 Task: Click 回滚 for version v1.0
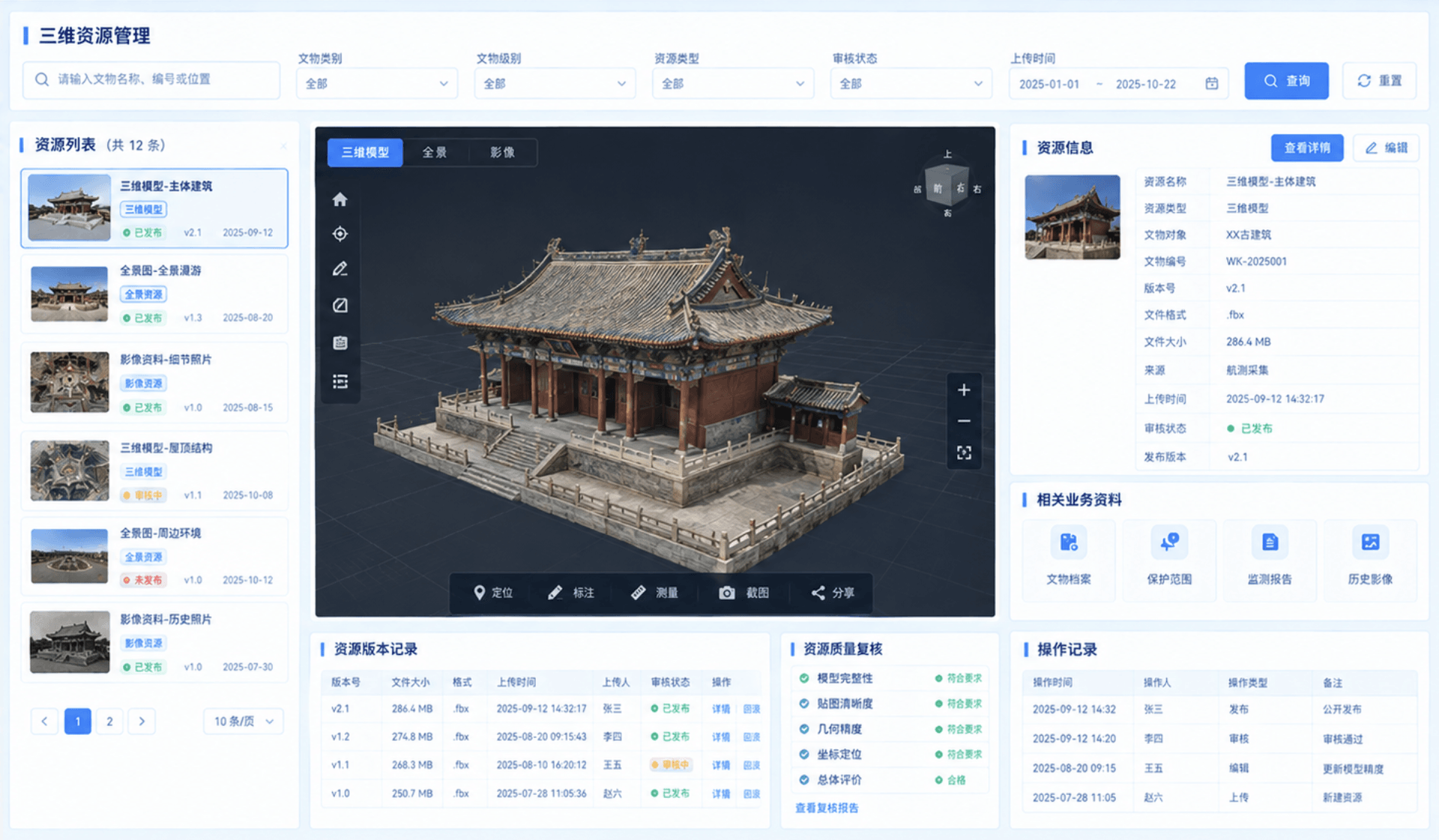point(752,794)
